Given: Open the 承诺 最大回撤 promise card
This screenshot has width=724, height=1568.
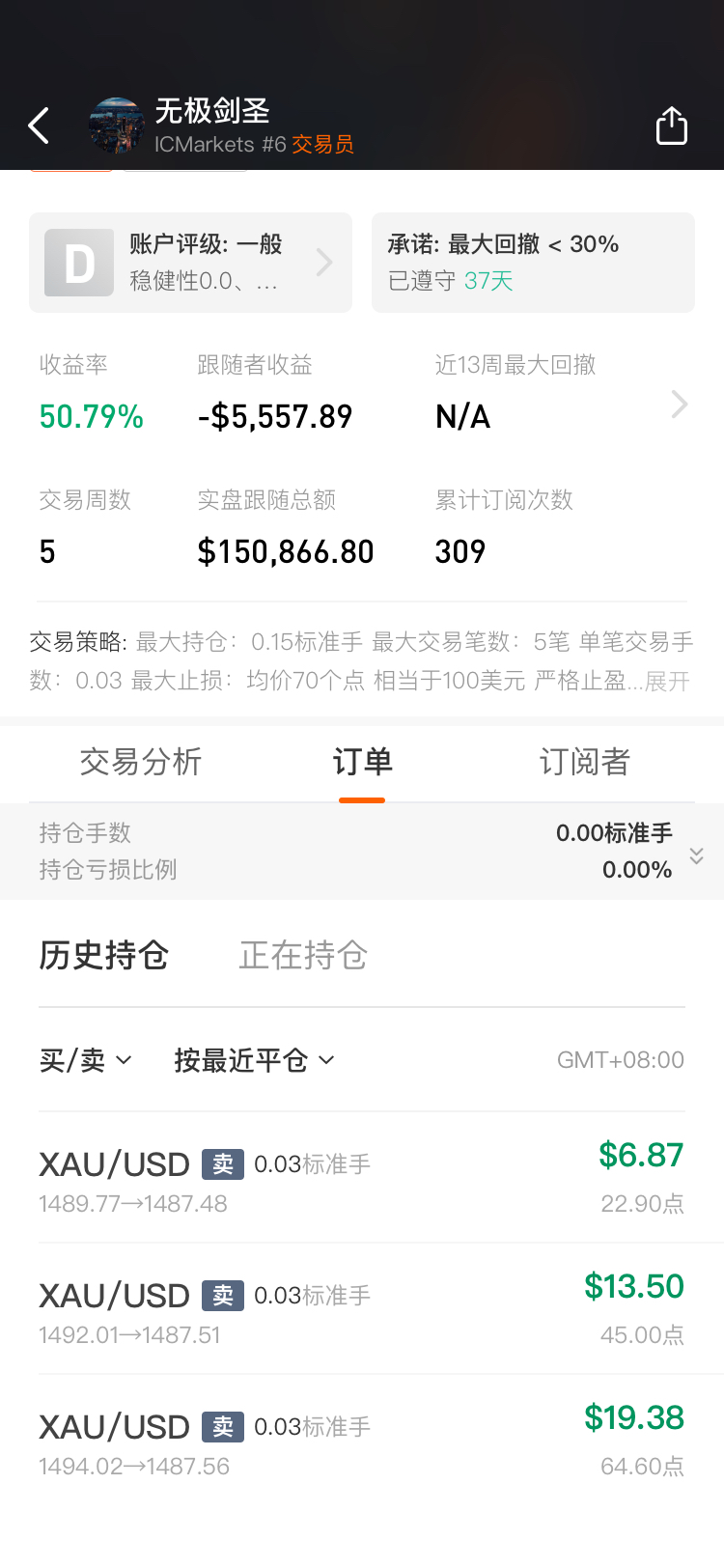Looking at the screenshot, I should pos(533,263).
